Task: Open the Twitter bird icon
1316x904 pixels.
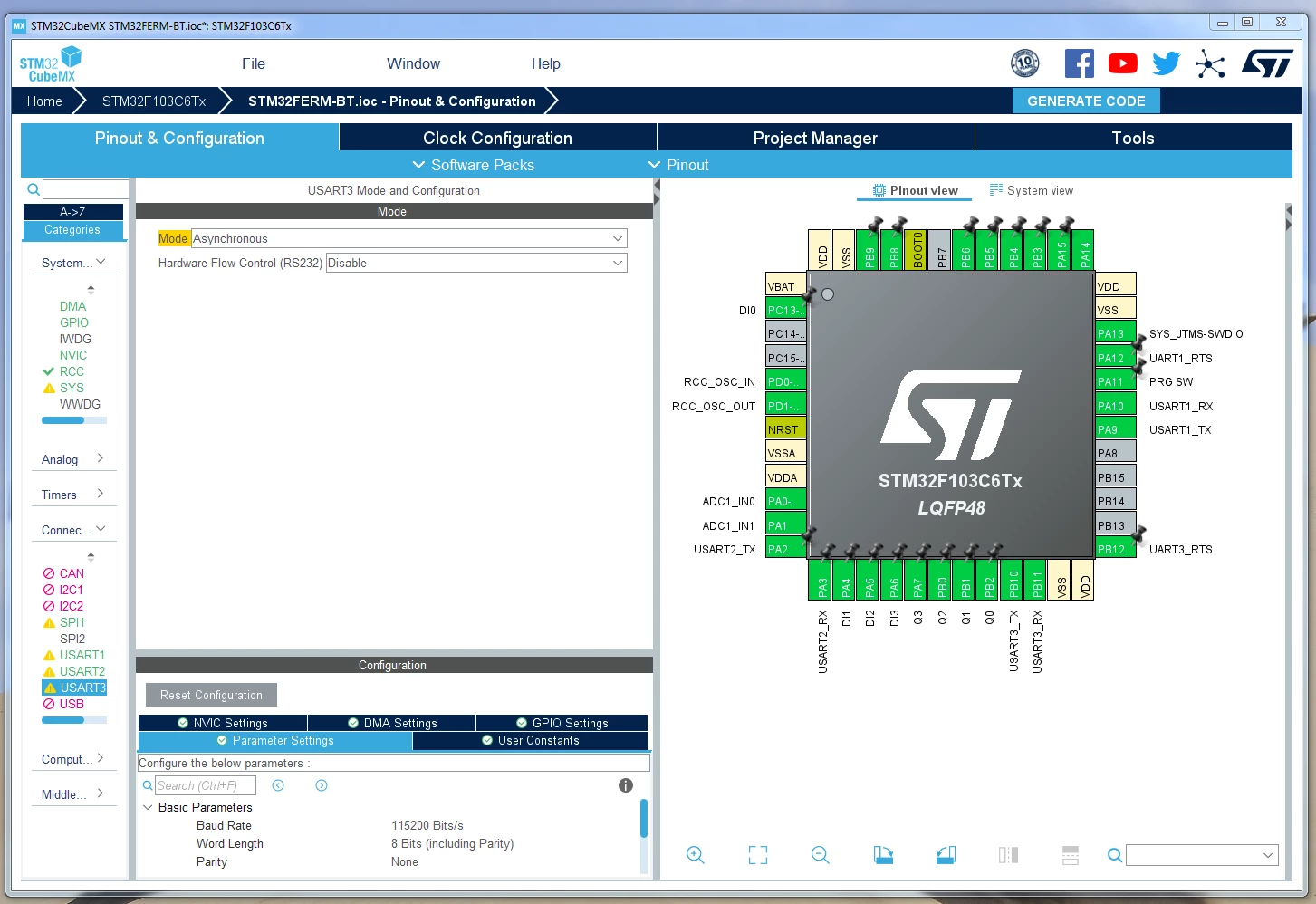Action: (x=1167, y=63)
